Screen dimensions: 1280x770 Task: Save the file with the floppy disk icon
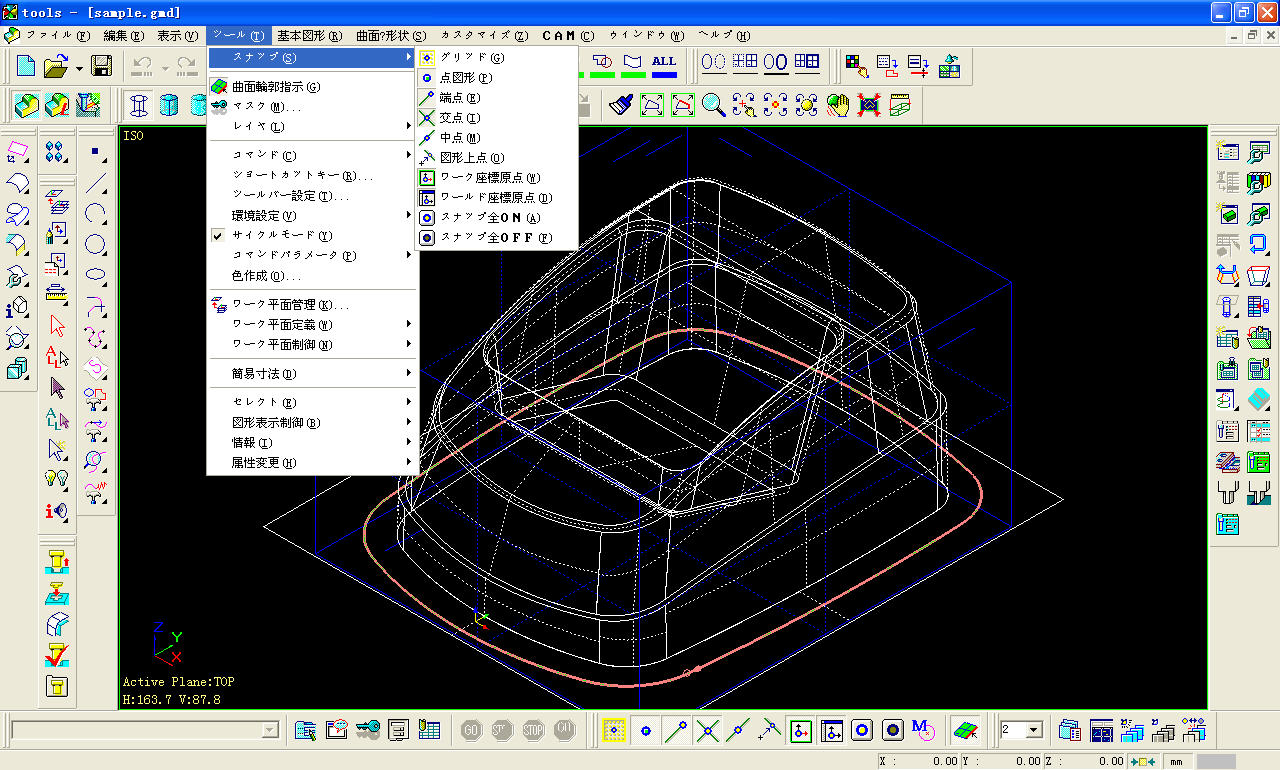(x=101, y=66)
